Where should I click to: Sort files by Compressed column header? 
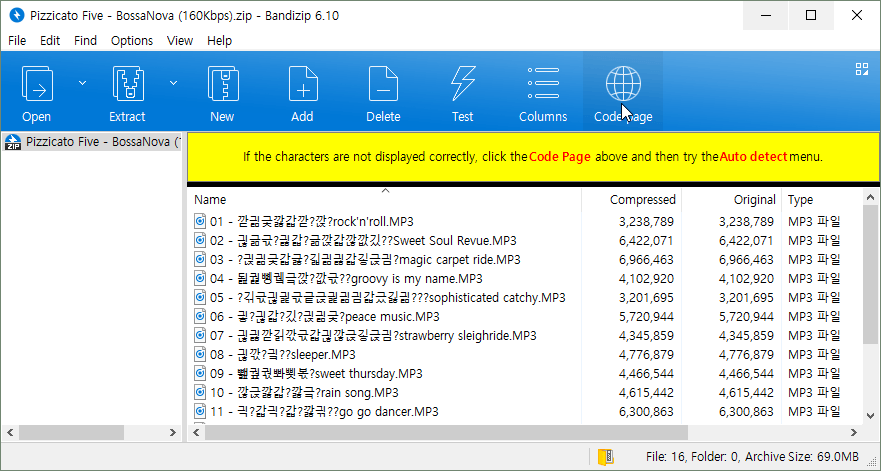pos(642,199)
